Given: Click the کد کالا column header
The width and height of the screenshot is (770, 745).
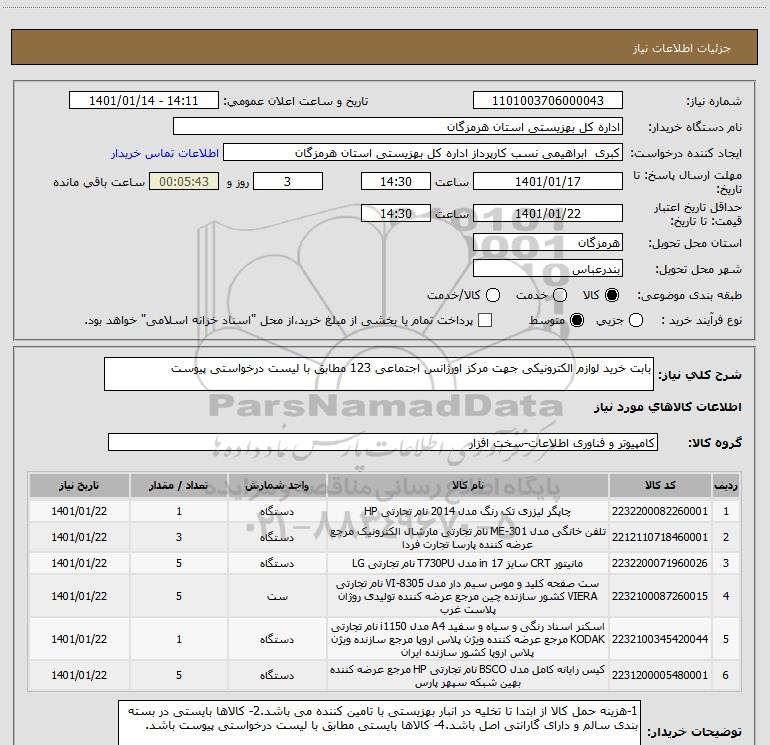Looking at the screenshot, I should [x=660, y=485].
